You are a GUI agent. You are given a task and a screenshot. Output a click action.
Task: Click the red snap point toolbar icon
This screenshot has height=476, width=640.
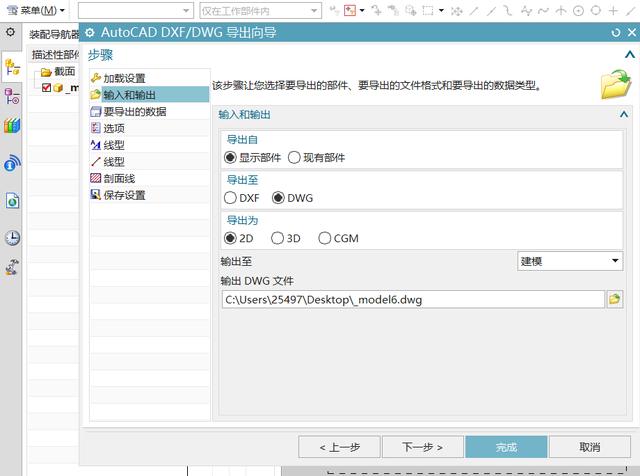click(x=350, y=11)
